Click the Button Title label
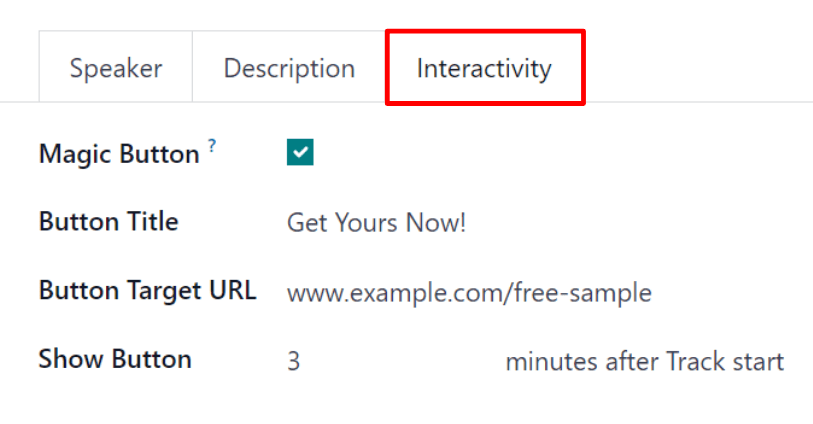813x424 pixels. 108,222
